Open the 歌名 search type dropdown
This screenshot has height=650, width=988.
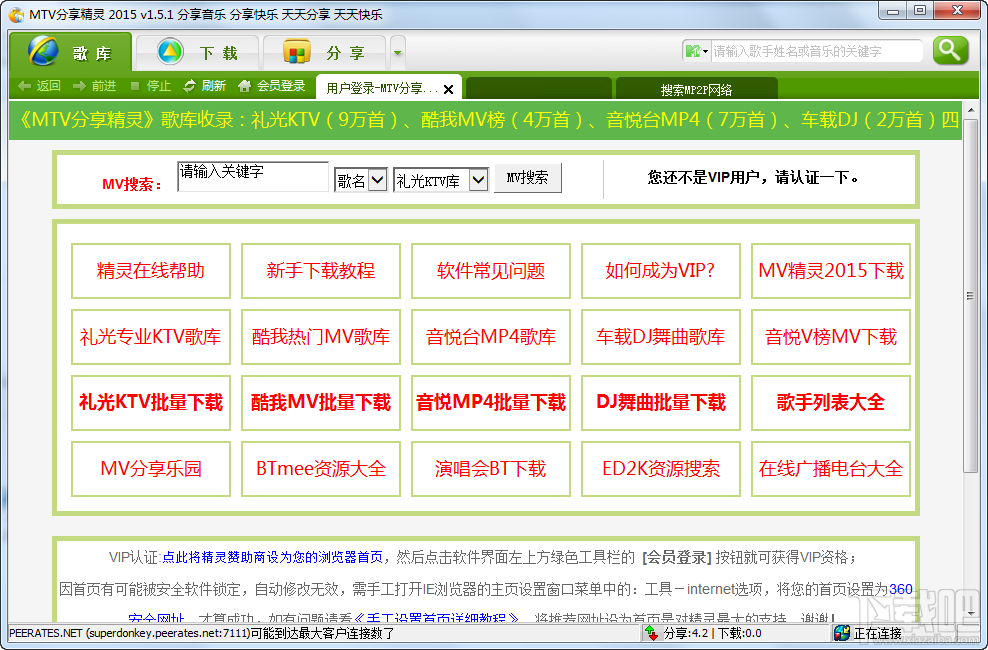pyautogui.click(x=360, y=180)
